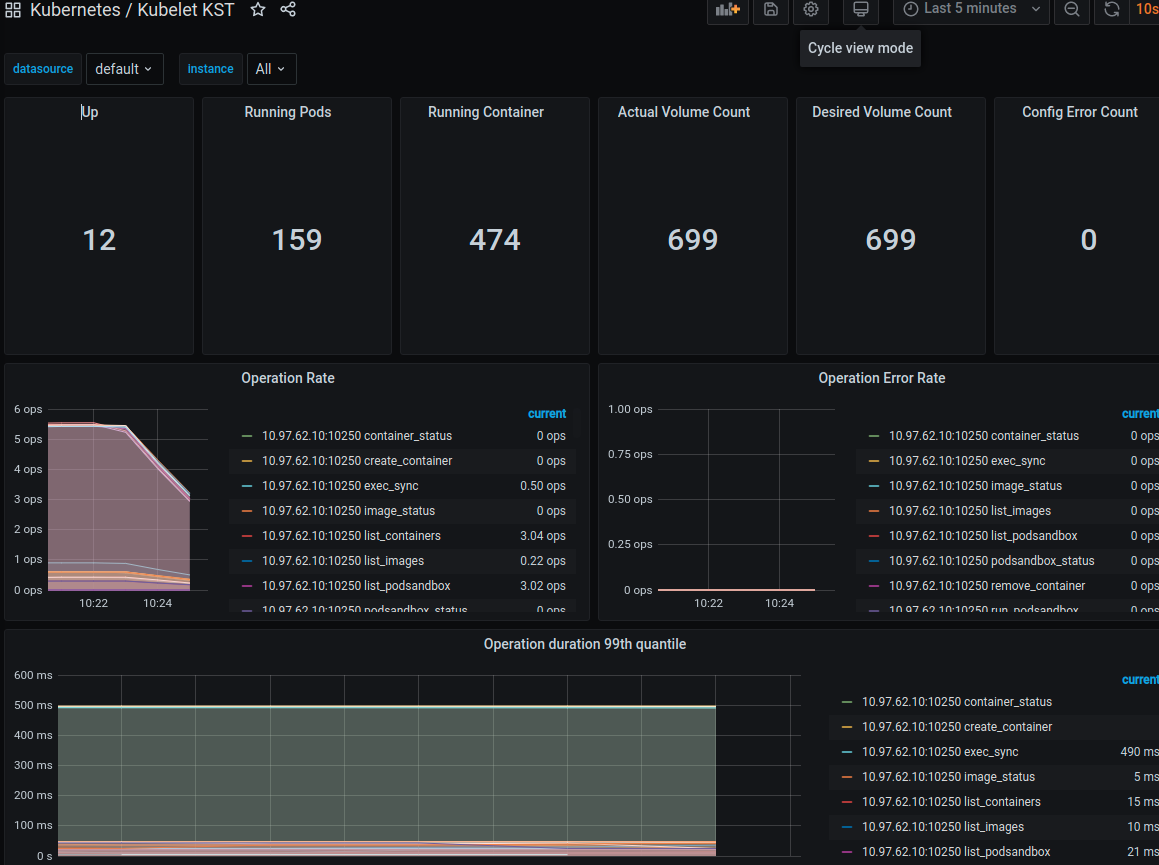
Task: Select list_podsandbox in Operation Error Rate legend
Action: pos(983,536)
